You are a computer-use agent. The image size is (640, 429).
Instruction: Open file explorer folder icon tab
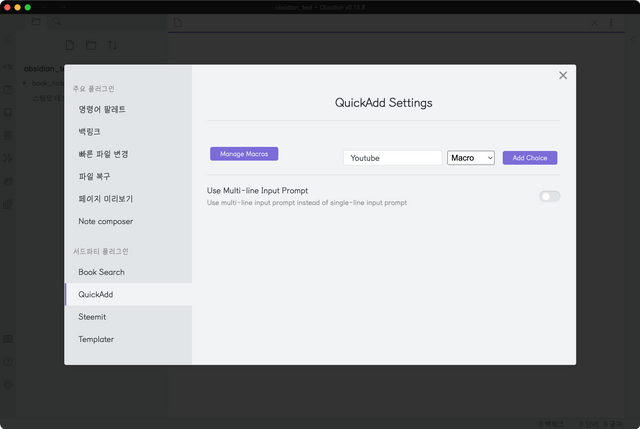pos(36,22)
